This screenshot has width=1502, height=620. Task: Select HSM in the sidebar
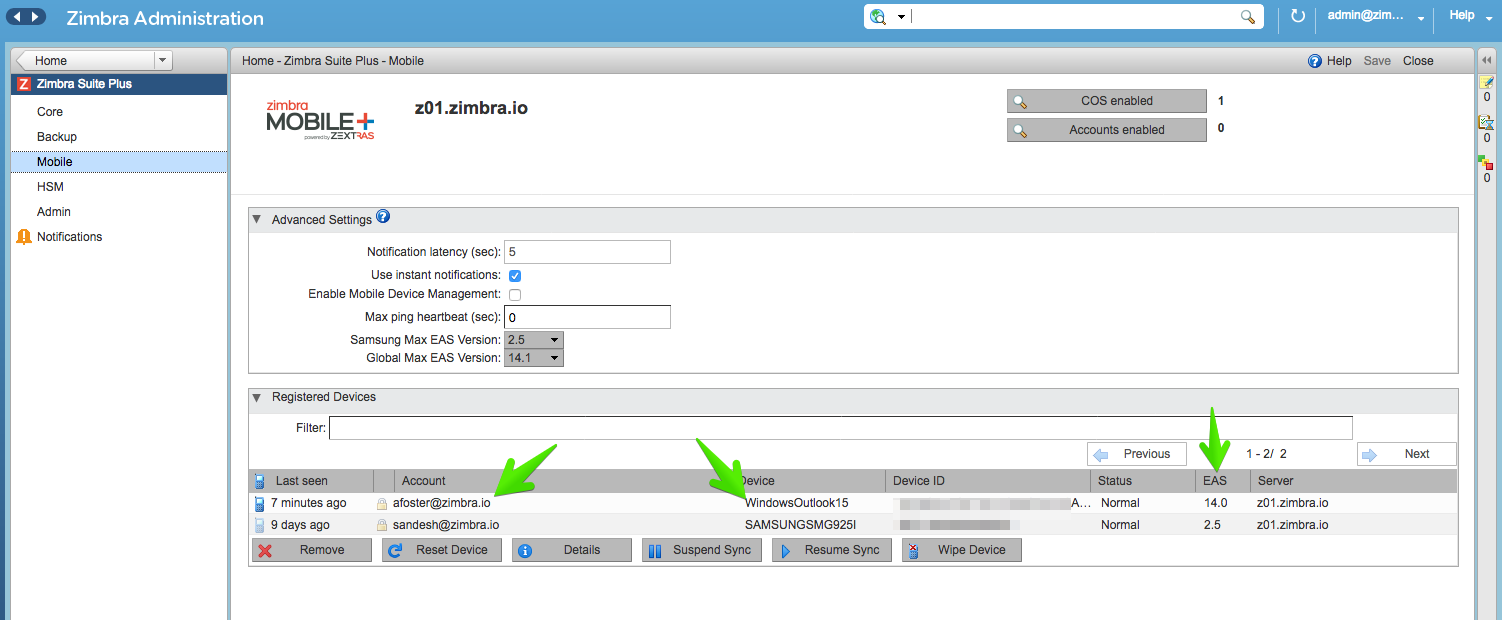(51, 187)
